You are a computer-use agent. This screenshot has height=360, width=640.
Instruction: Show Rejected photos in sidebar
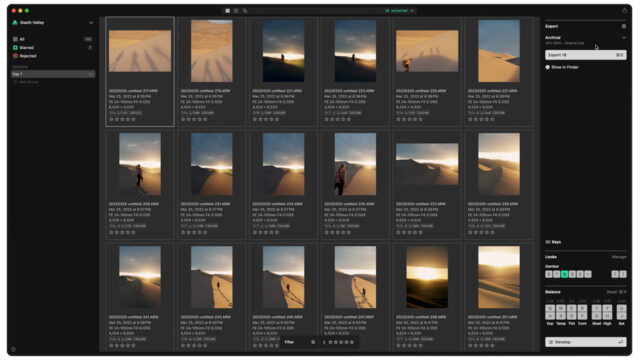[x=53, y=56]
